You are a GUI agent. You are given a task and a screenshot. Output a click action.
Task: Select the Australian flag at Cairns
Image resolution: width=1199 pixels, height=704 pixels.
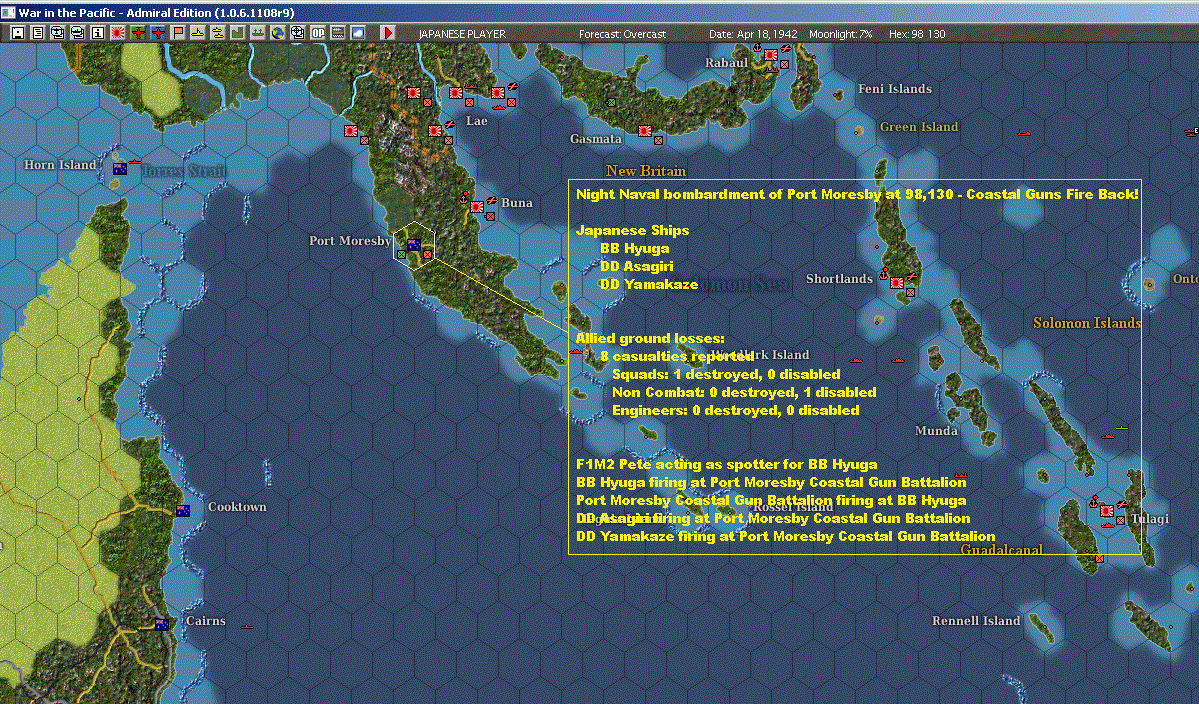click(x=162, y=625)
